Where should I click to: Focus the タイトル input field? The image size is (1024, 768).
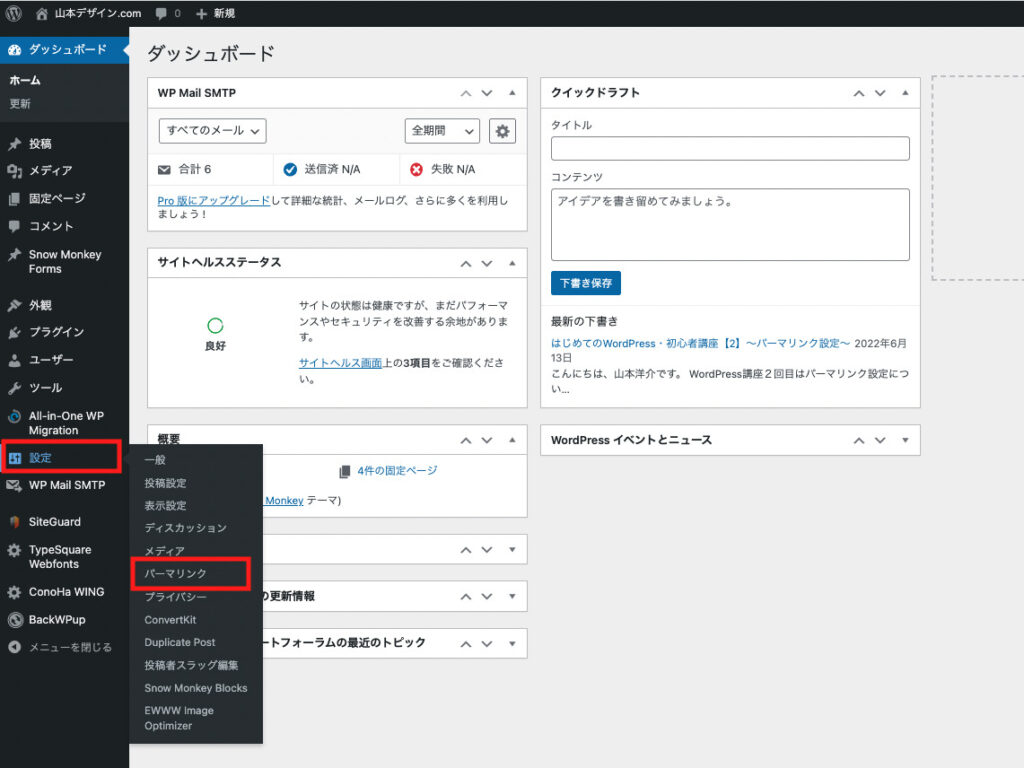730,148
